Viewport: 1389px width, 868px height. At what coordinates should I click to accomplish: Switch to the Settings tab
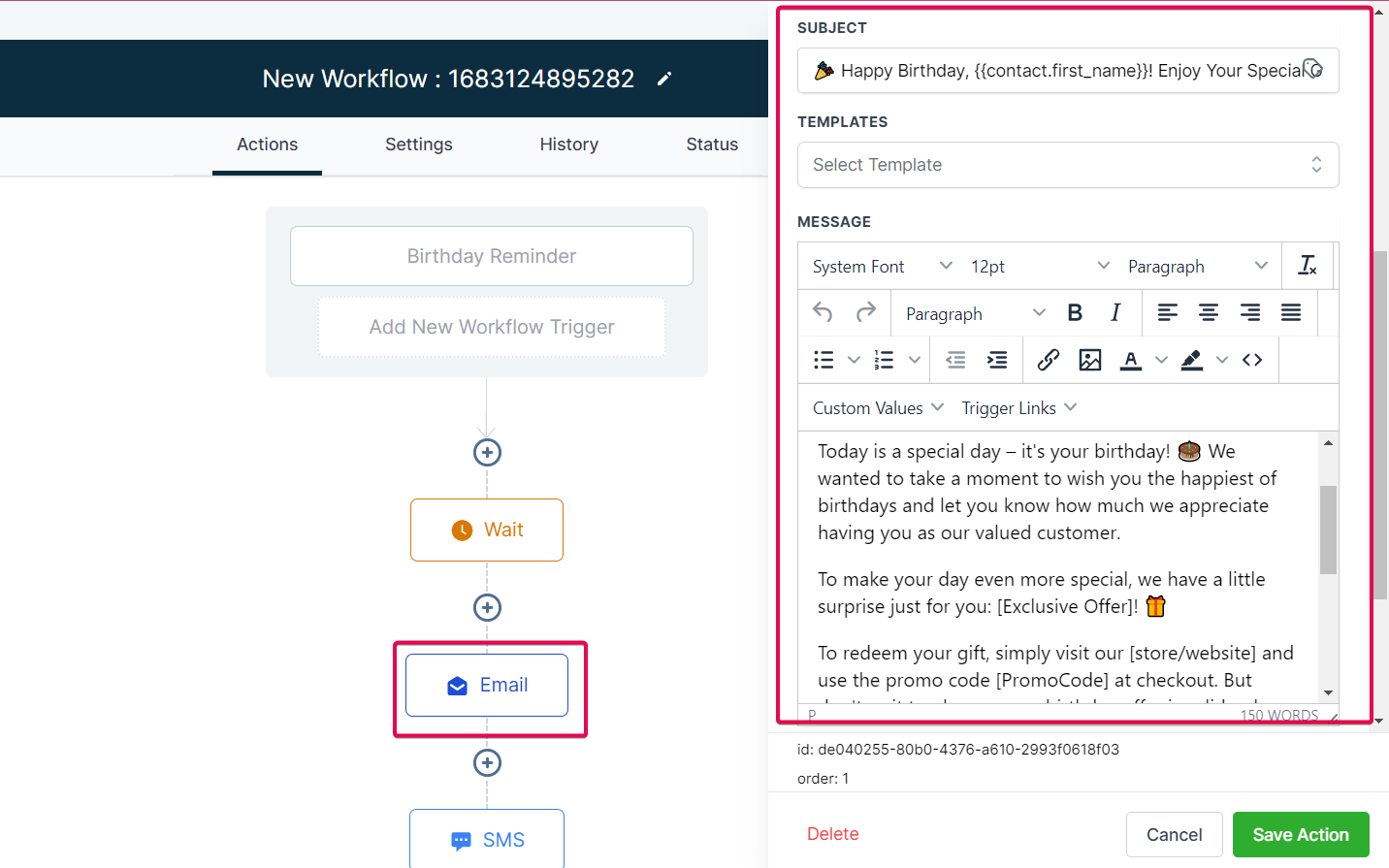tap(418, 144)
